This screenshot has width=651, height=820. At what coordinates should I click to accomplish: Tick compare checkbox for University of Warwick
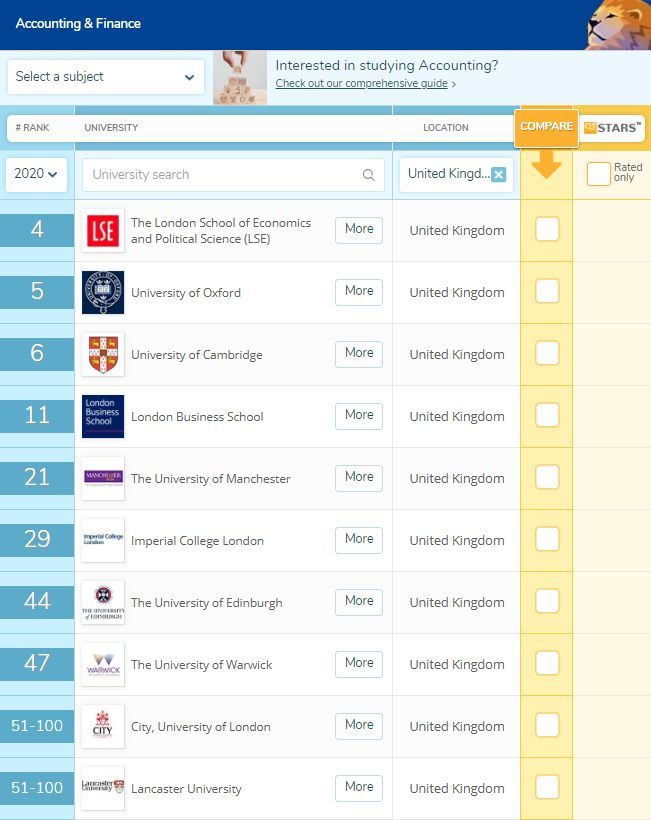click(547, 663)
